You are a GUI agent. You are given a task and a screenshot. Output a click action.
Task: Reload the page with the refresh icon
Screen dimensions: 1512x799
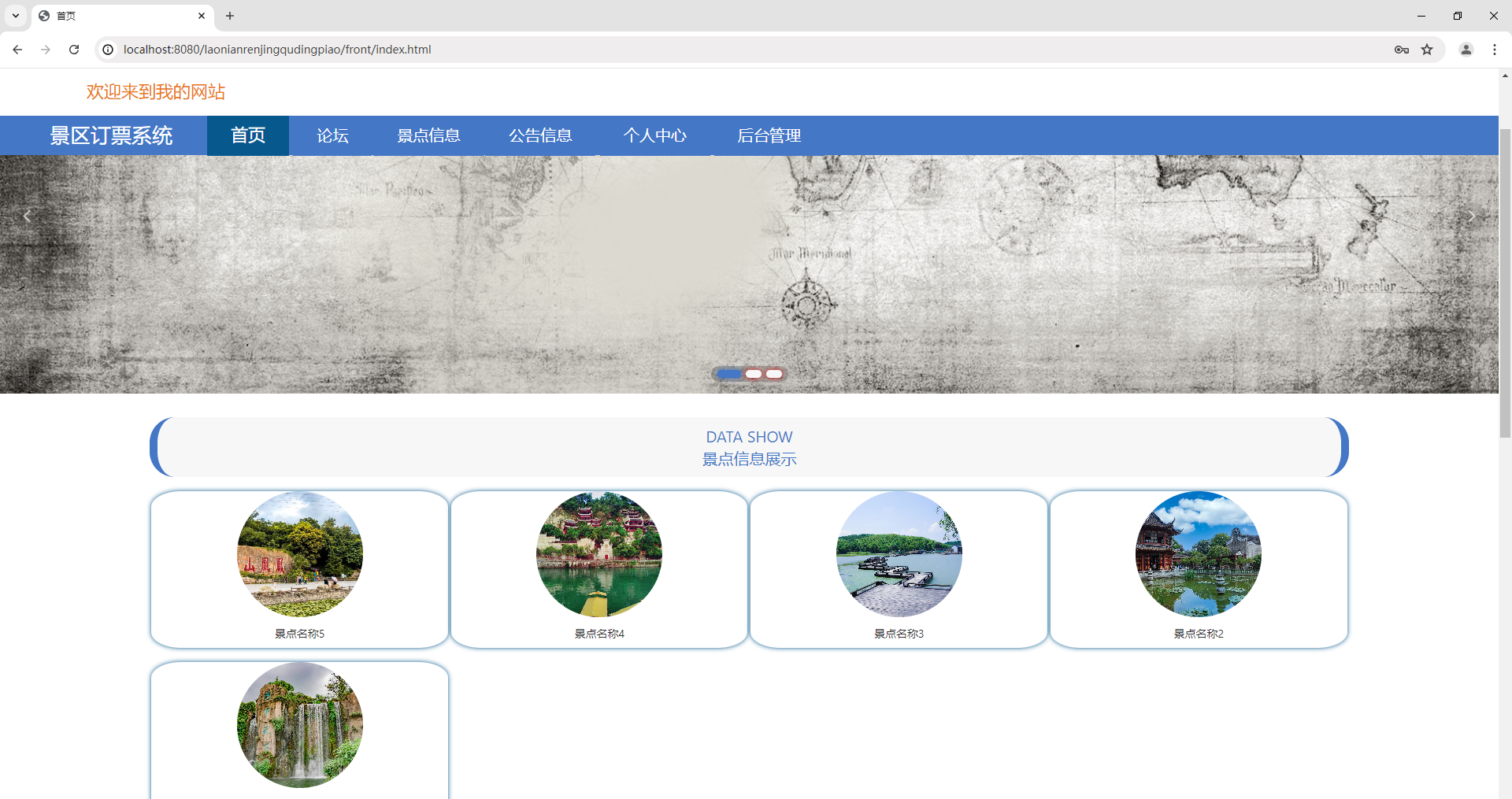point(74,50)
